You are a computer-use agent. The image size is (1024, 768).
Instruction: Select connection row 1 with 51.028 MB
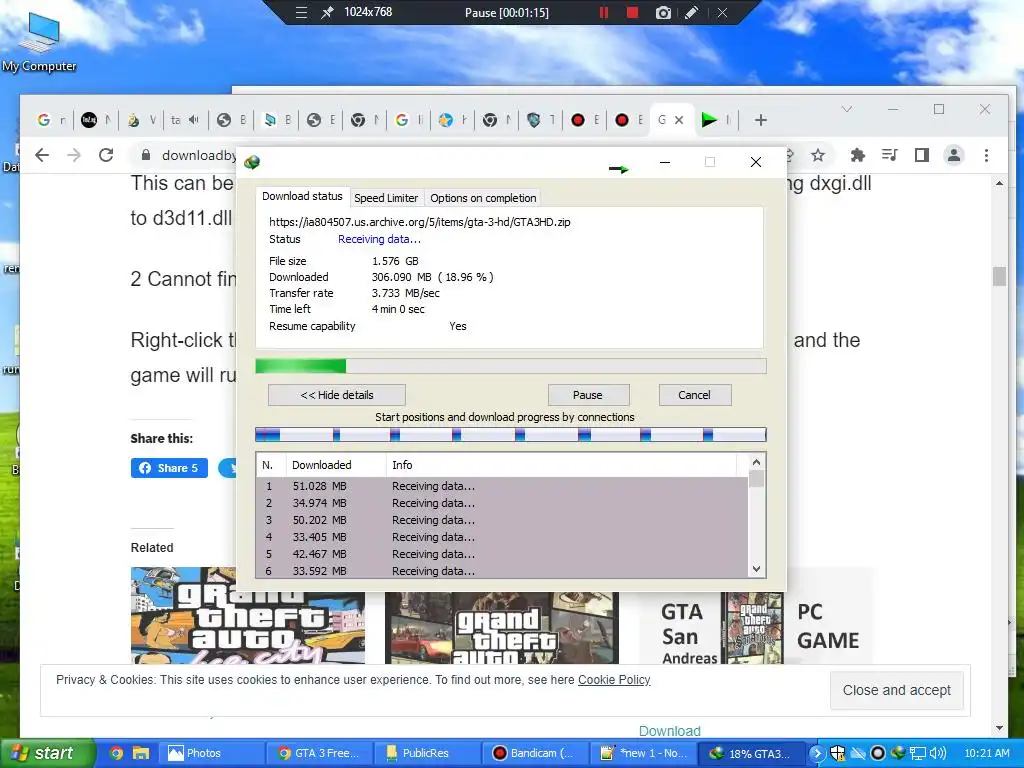pyautogui.click(x=502, y=486)
